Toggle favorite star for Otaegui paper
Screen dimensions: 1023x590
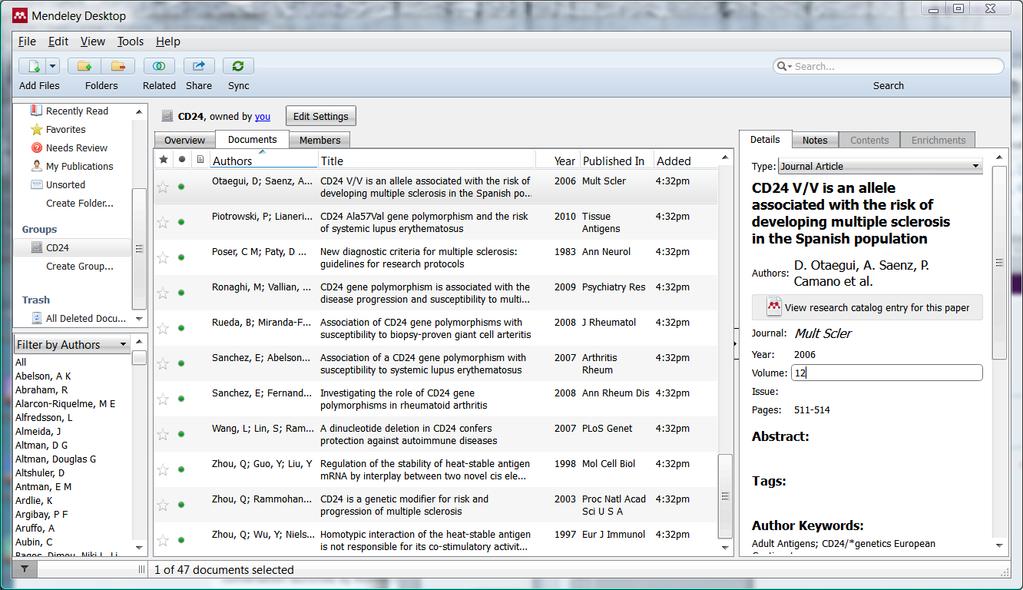pos(163,187)
